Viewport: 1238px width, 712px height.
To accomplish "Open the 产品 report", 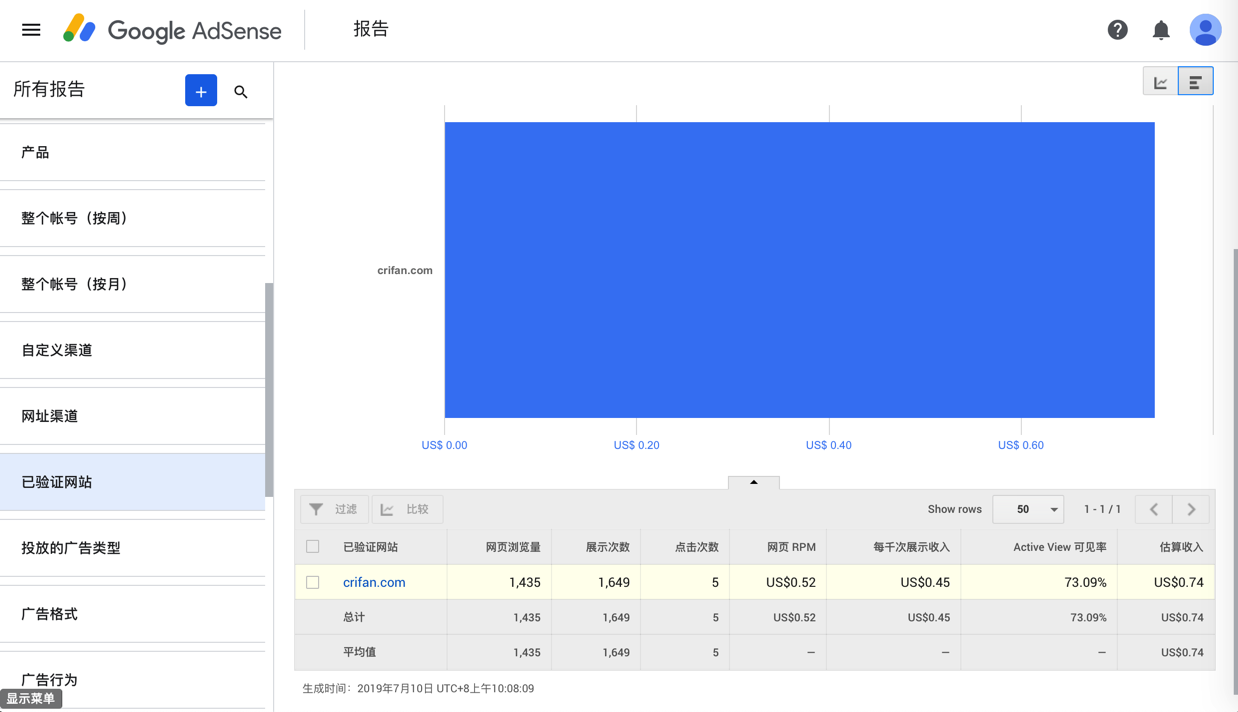I will tap(133, 152).
